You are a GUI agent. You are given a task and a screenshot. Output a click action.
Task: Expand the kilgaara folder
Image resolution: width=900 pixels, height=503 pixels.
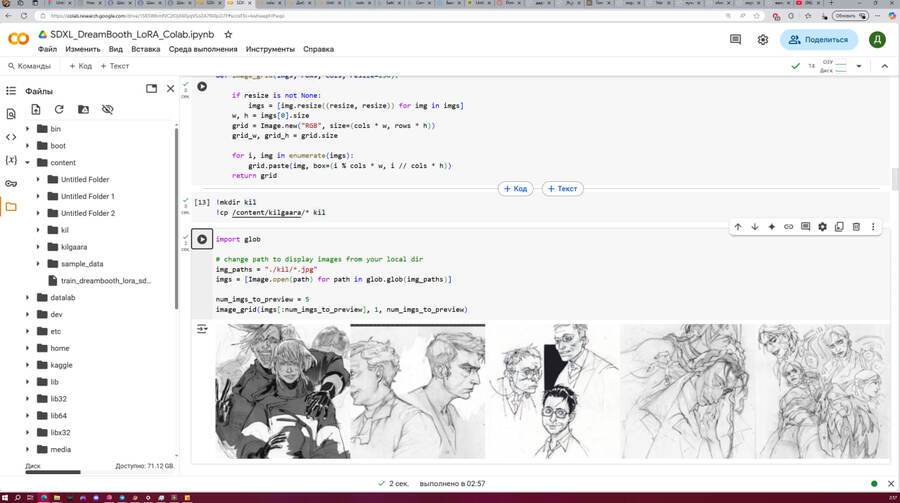38,247
